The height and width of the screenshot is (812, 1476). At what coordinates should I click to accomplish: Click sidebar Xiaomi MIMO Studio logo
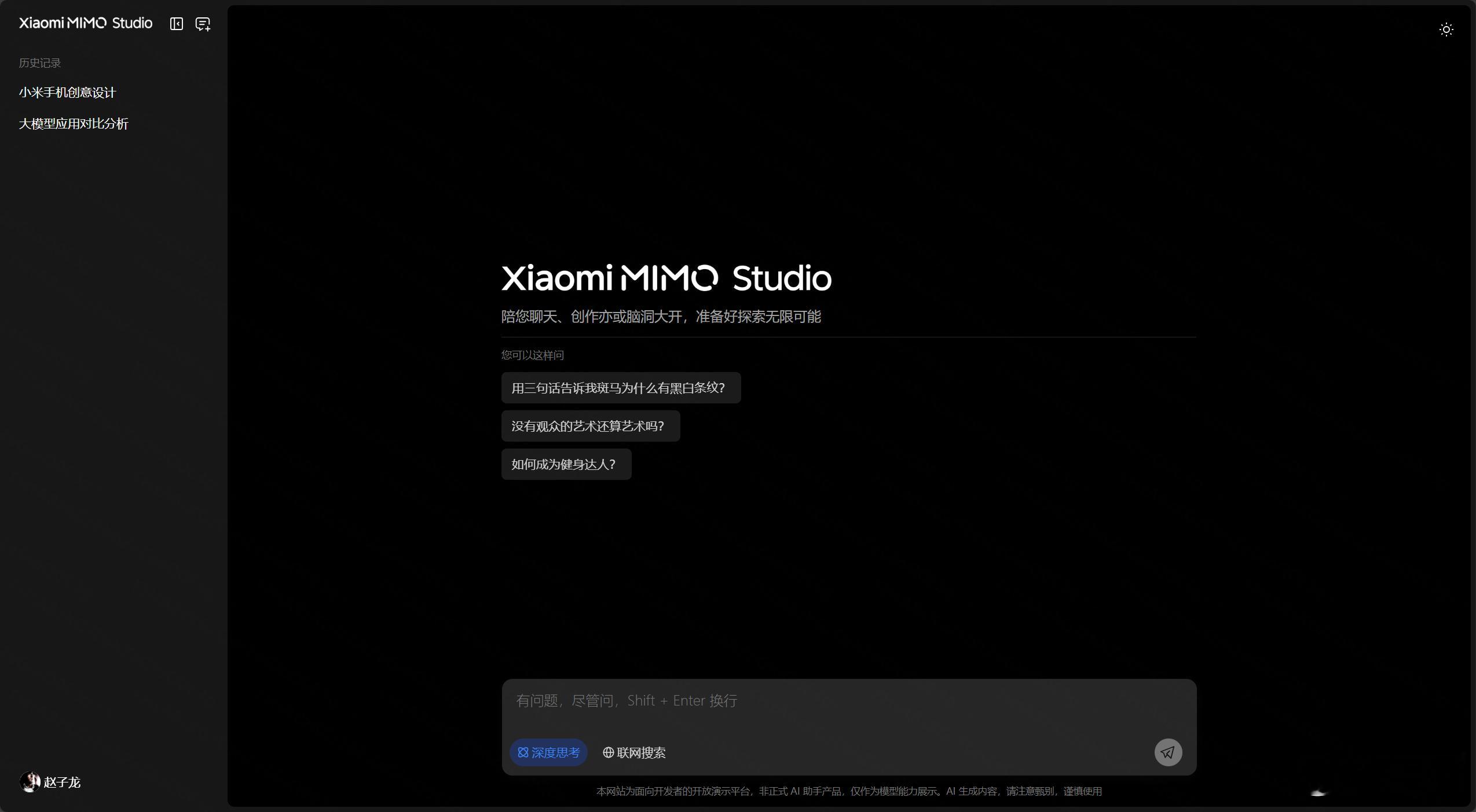coord(86,23)
